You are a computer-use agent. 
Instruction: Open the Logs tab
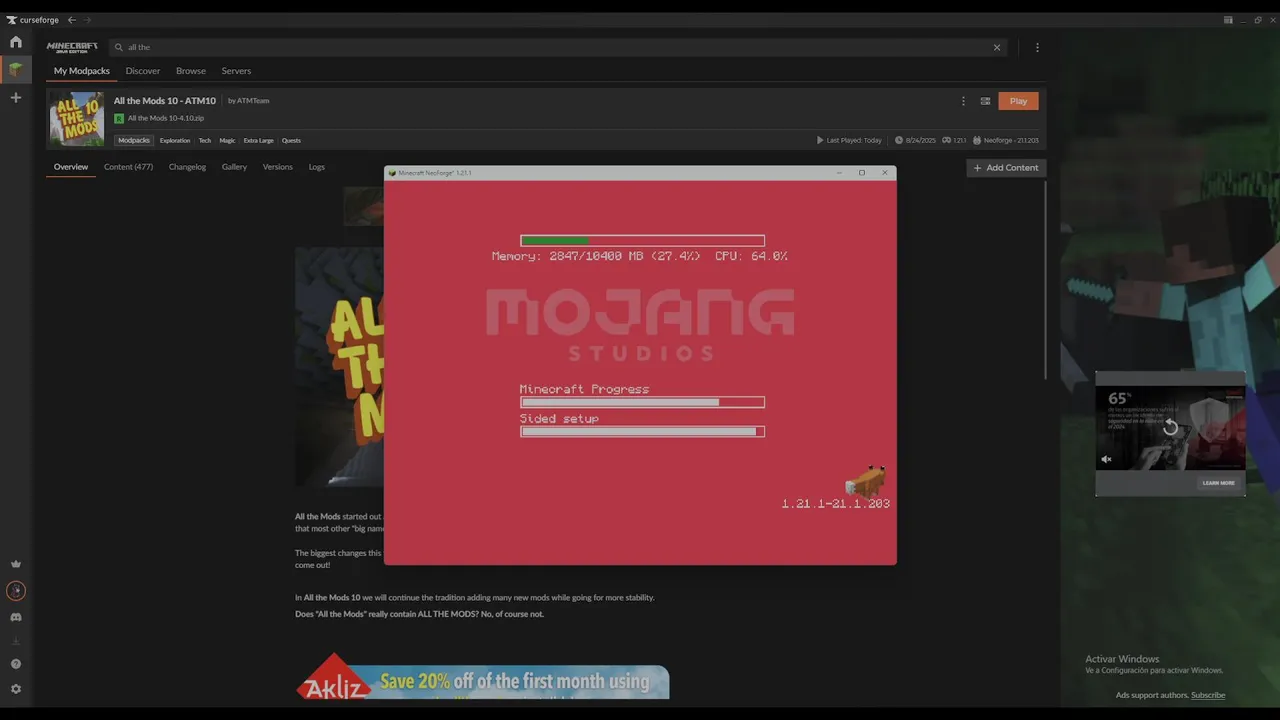316,167
